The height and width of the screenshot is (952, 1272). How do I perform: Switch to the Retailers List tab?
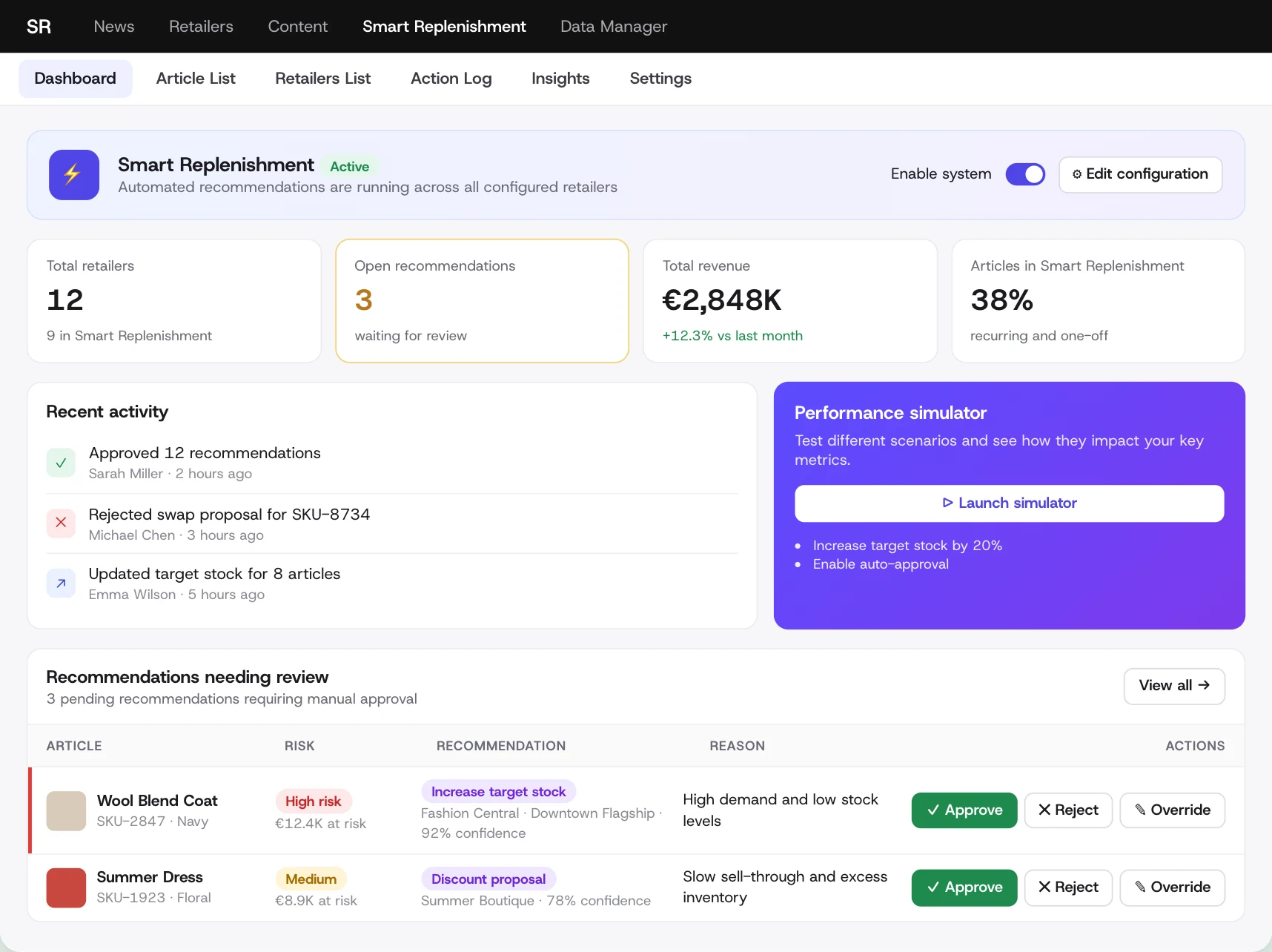pyautogui.click(x=323, y=79)
